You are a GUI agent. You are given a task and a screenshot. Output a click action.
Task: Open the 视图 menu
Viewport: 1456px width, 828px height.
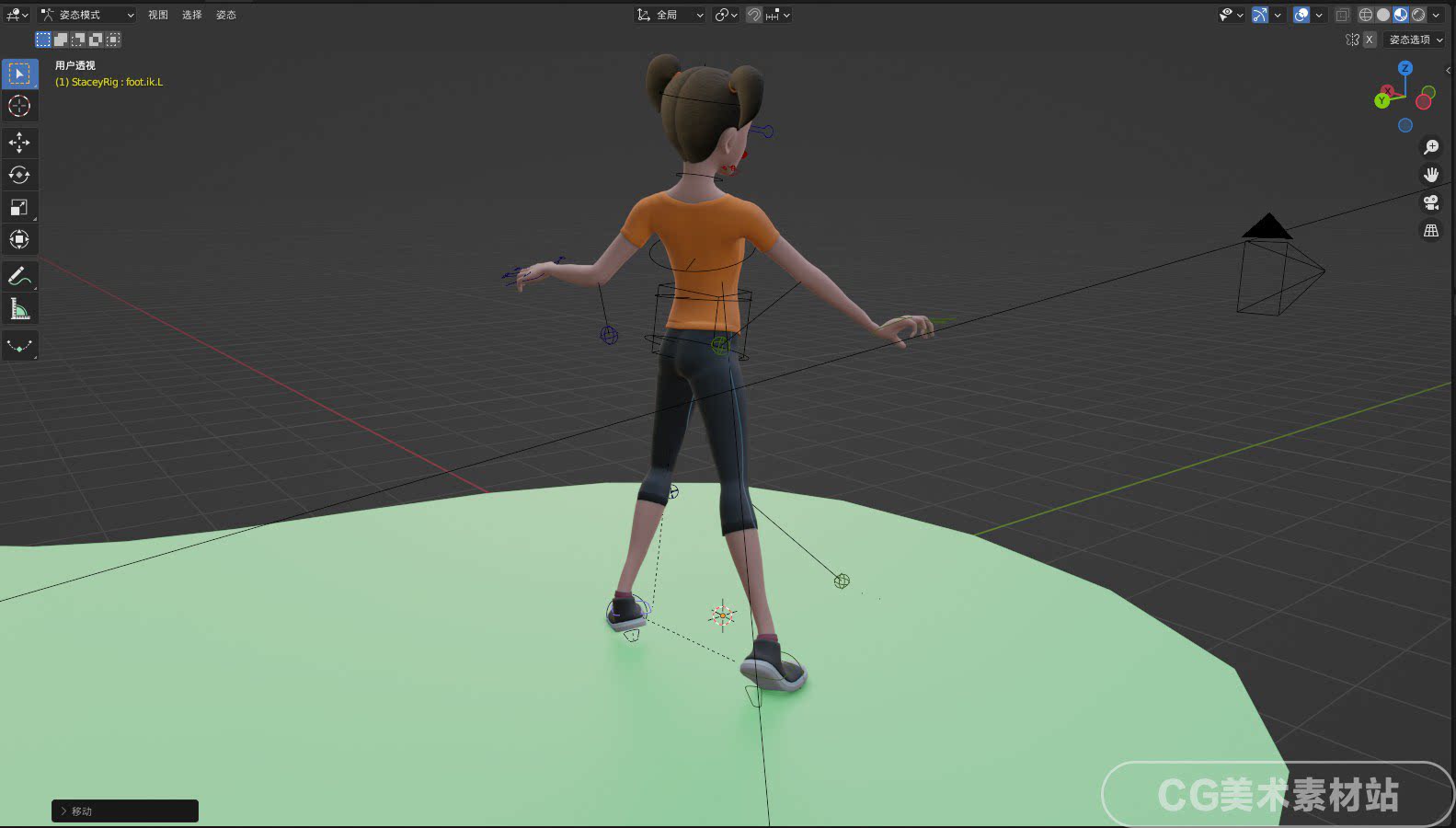coord(158,15)
